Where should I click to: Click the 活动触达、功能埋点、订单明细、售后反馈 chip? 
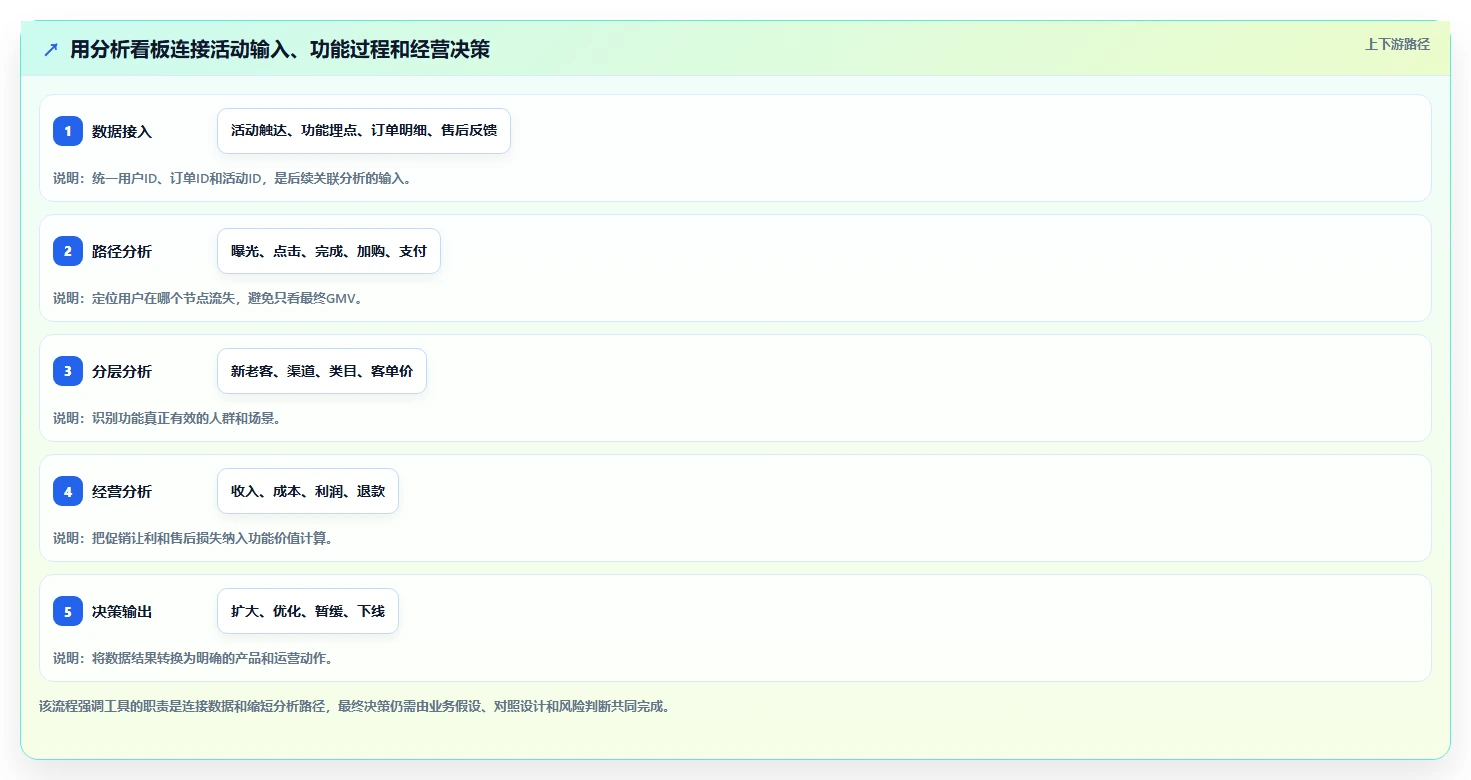point(364,131)
